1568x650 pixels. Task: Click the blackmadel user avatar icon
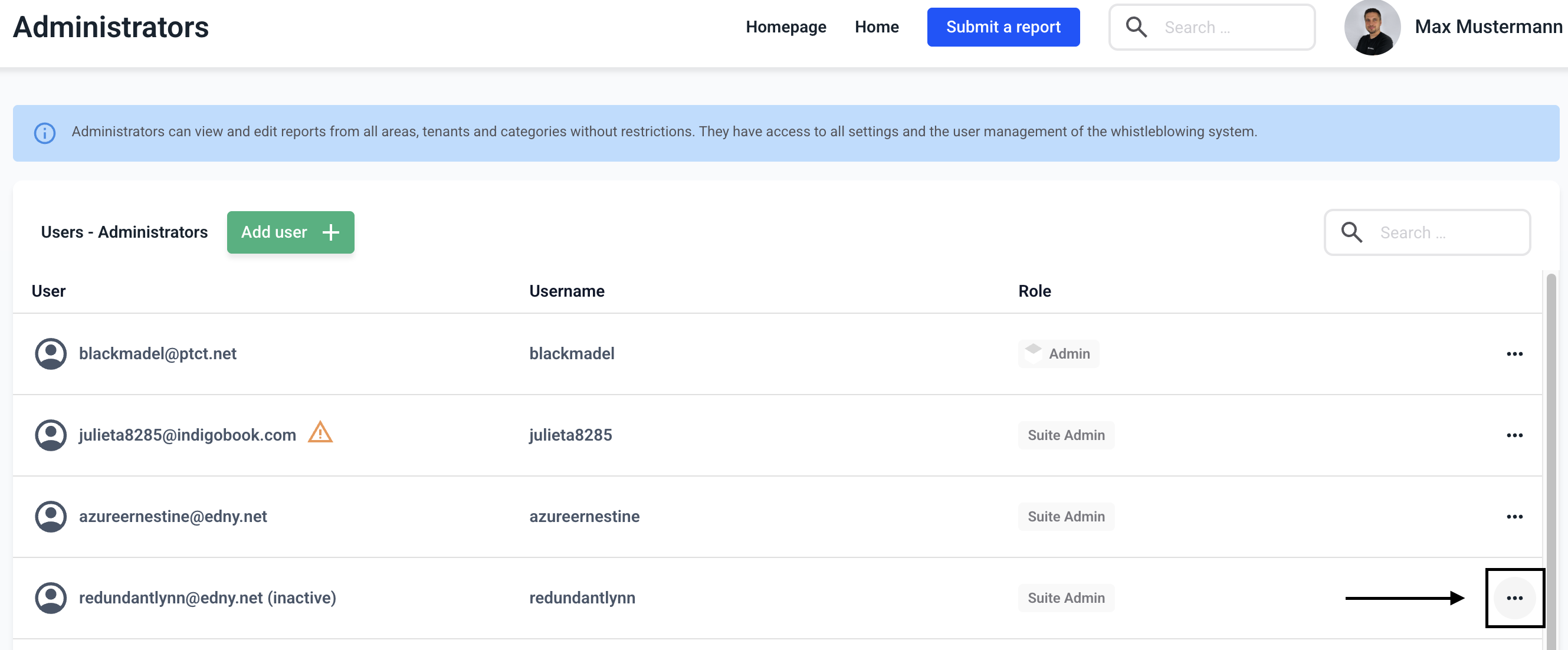click(51, 353)
